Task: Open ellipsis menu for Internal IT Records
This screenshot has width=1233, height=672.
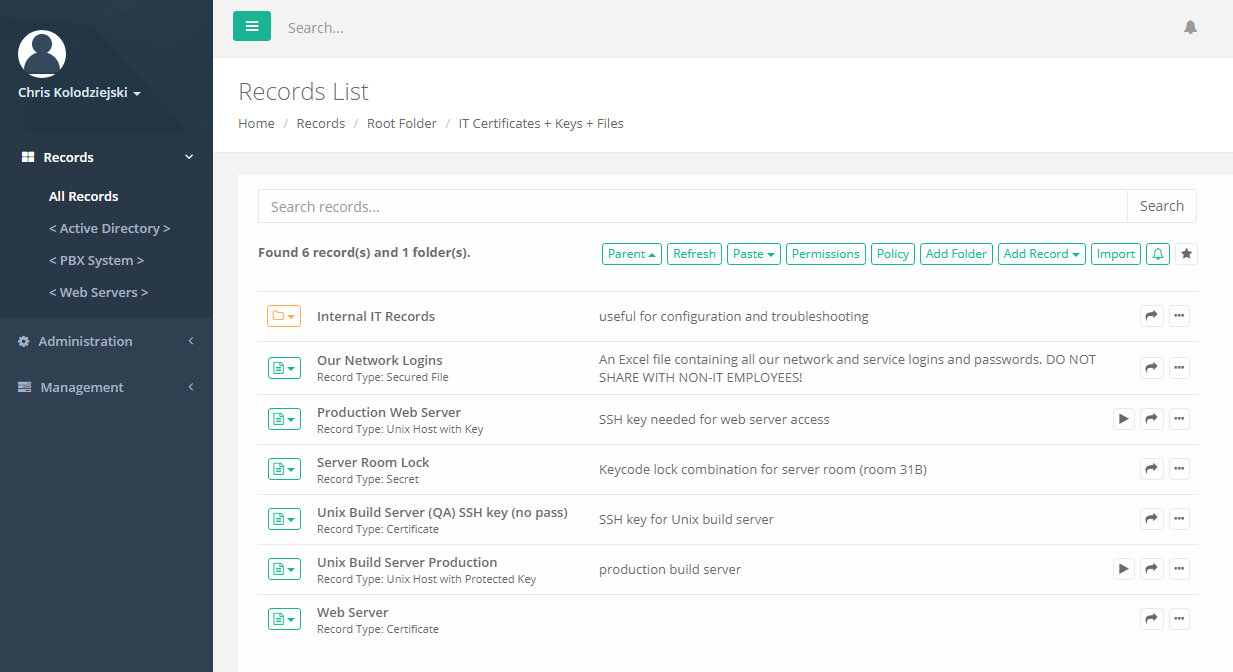Action: tap(1179, 316)
